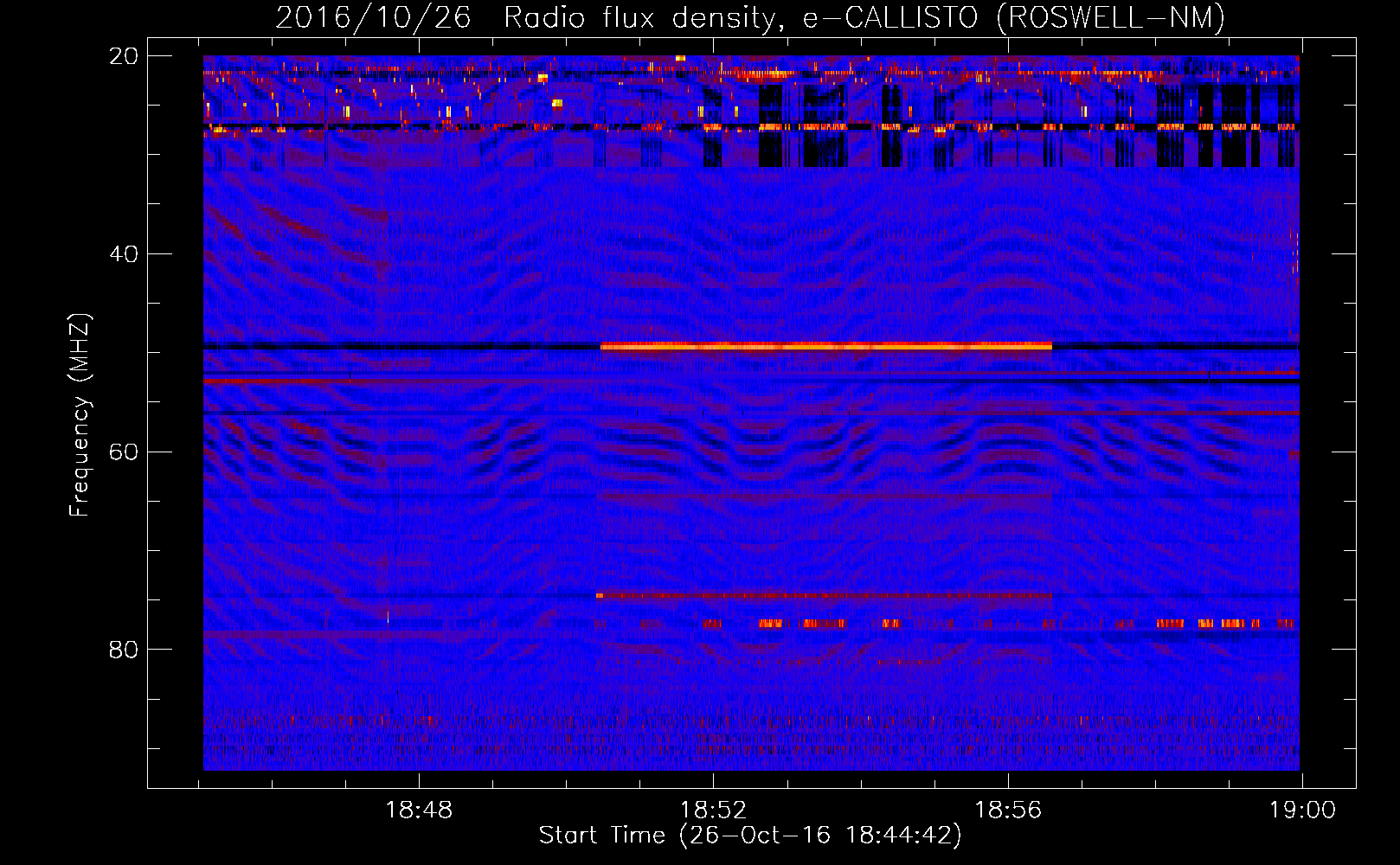Click the 18:48 time tick label

(x=419, y=811)
